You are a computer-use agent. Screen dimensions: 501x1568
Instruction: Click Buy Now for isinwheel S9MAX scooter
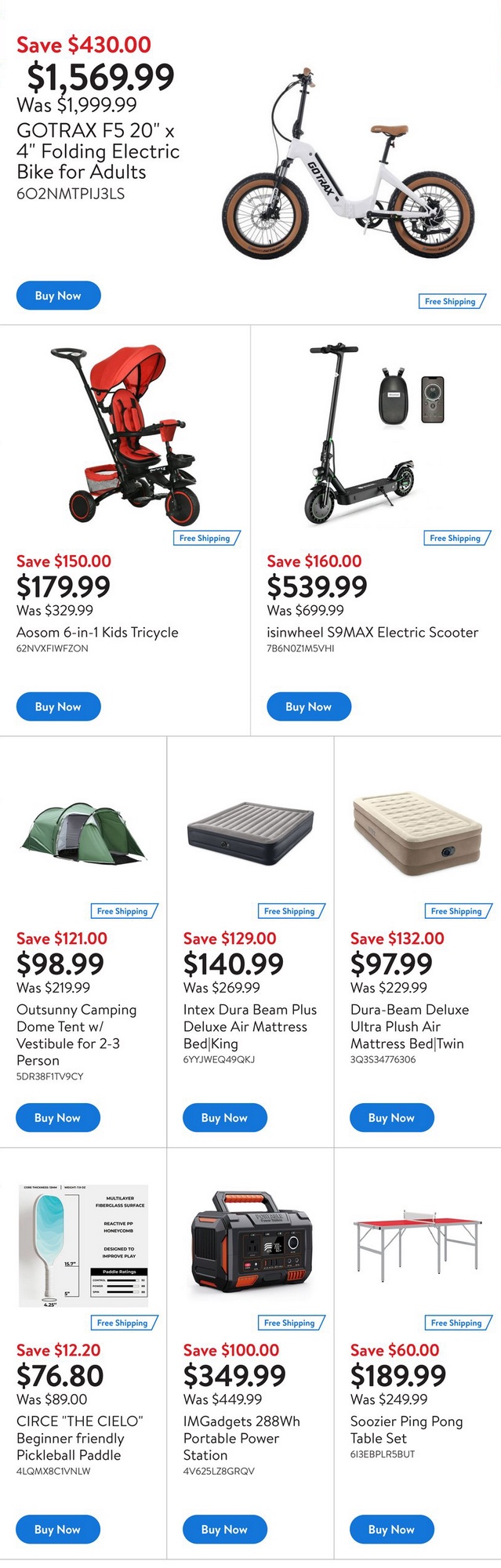coord(308,706)
